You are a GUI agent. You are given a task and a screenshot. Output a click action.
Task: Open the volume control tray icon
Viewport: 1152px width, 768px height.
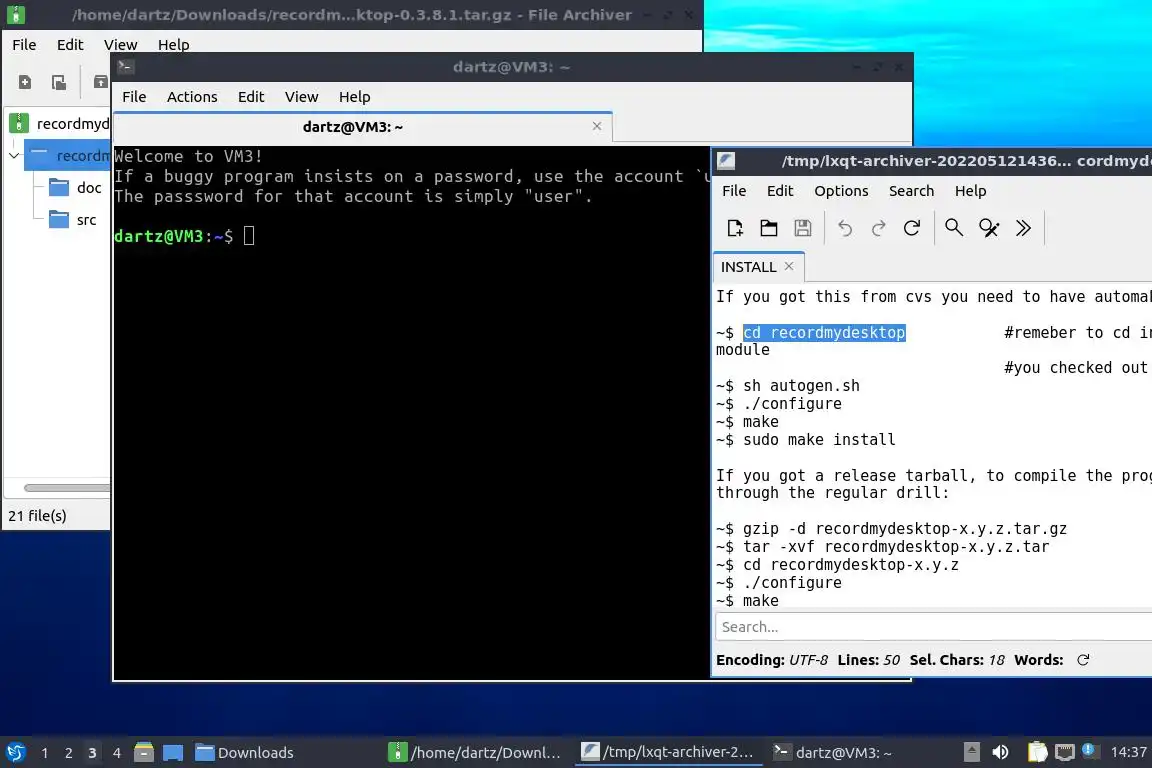(x=1001, y=752)
